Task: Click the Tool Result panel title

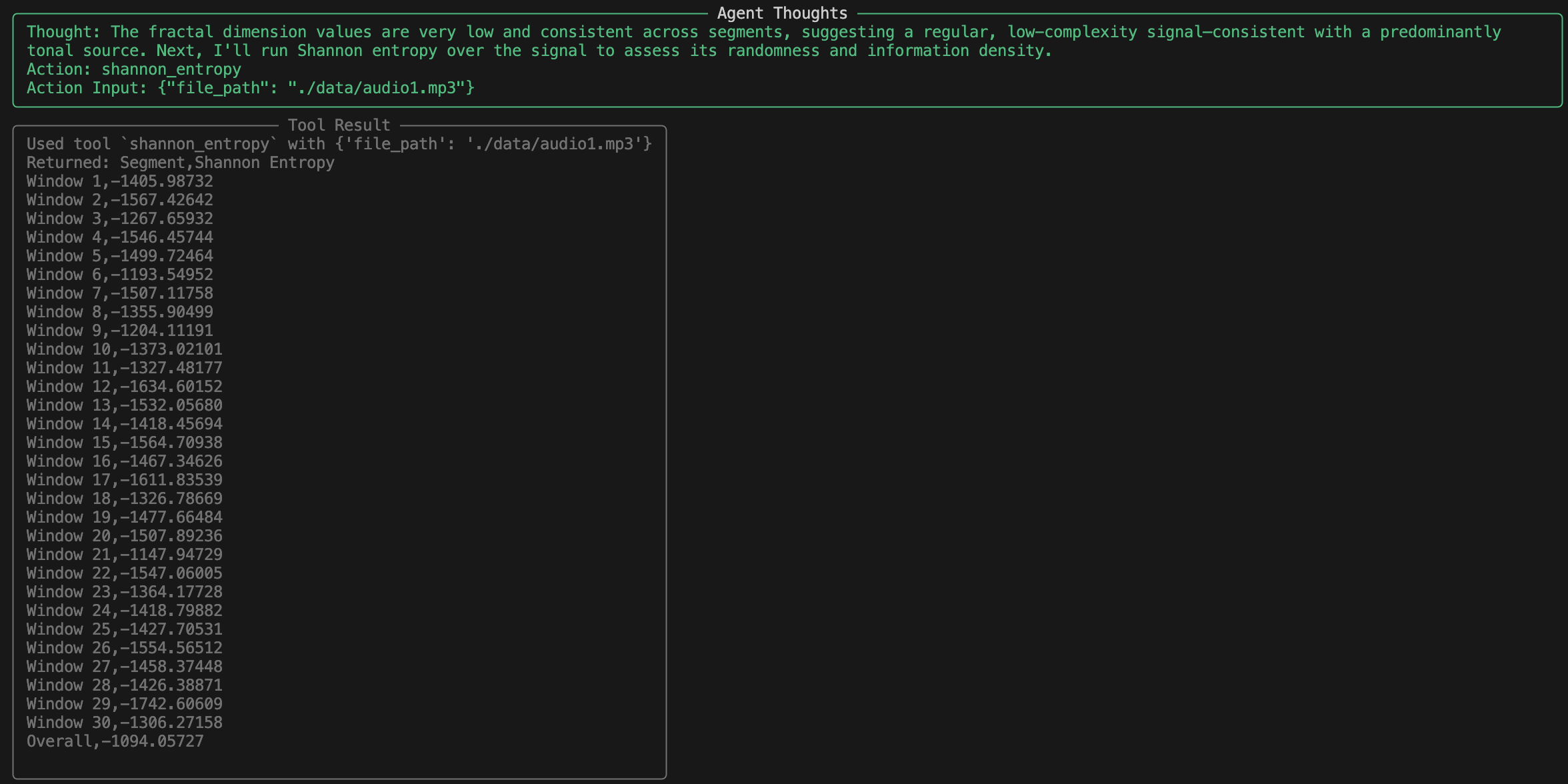Action: point(339,125)
